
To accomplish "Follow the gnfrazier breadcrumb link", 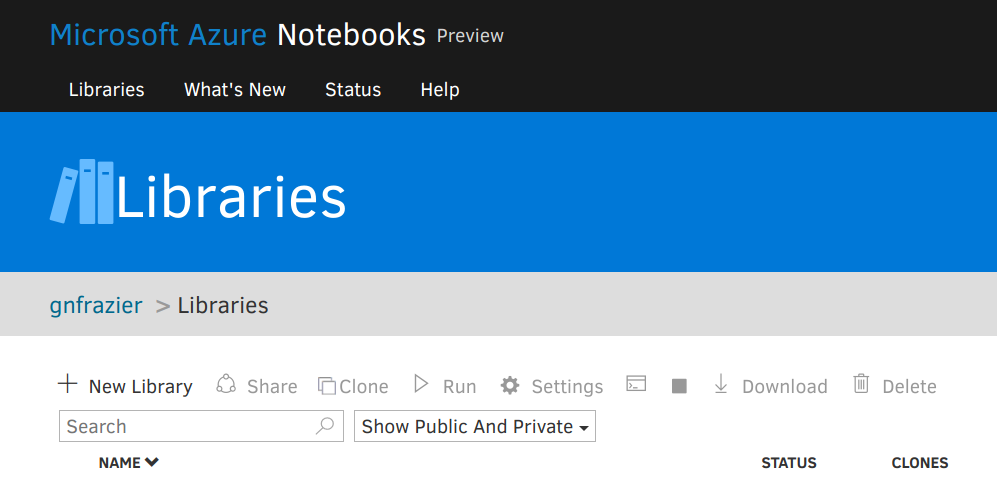I will (96, 305).
